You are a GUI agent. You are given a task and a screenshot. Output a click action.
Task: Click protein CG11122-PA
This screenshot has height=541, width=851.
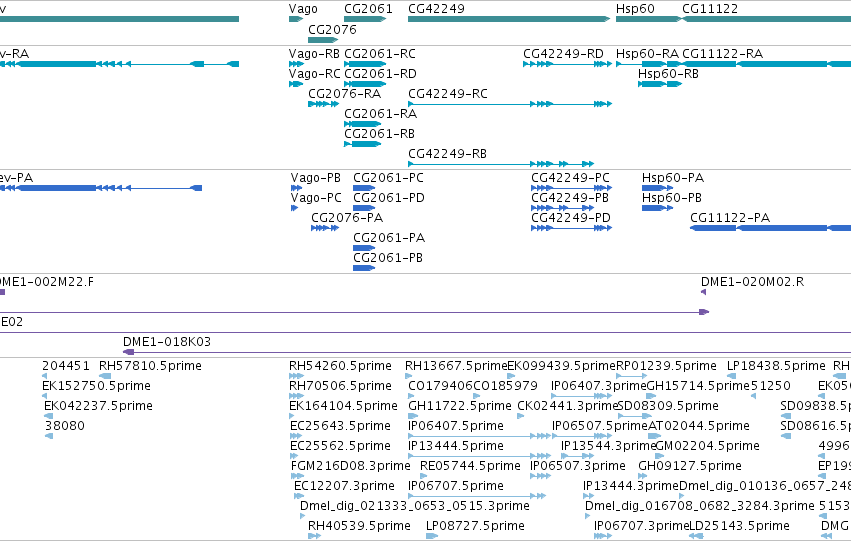730,218
